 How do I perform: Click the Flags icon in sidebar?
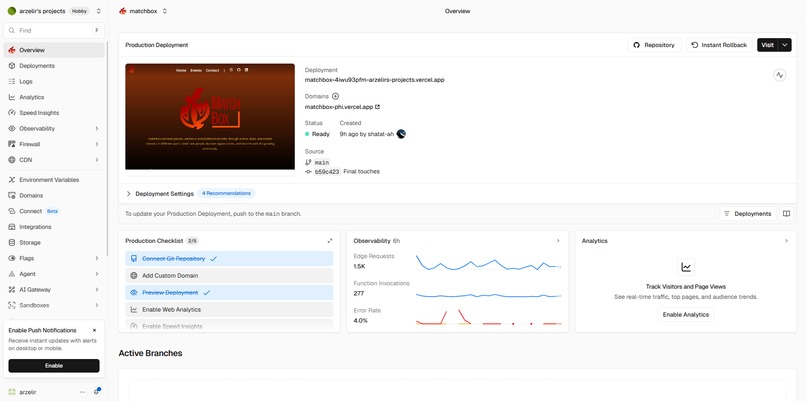(12, 258)
